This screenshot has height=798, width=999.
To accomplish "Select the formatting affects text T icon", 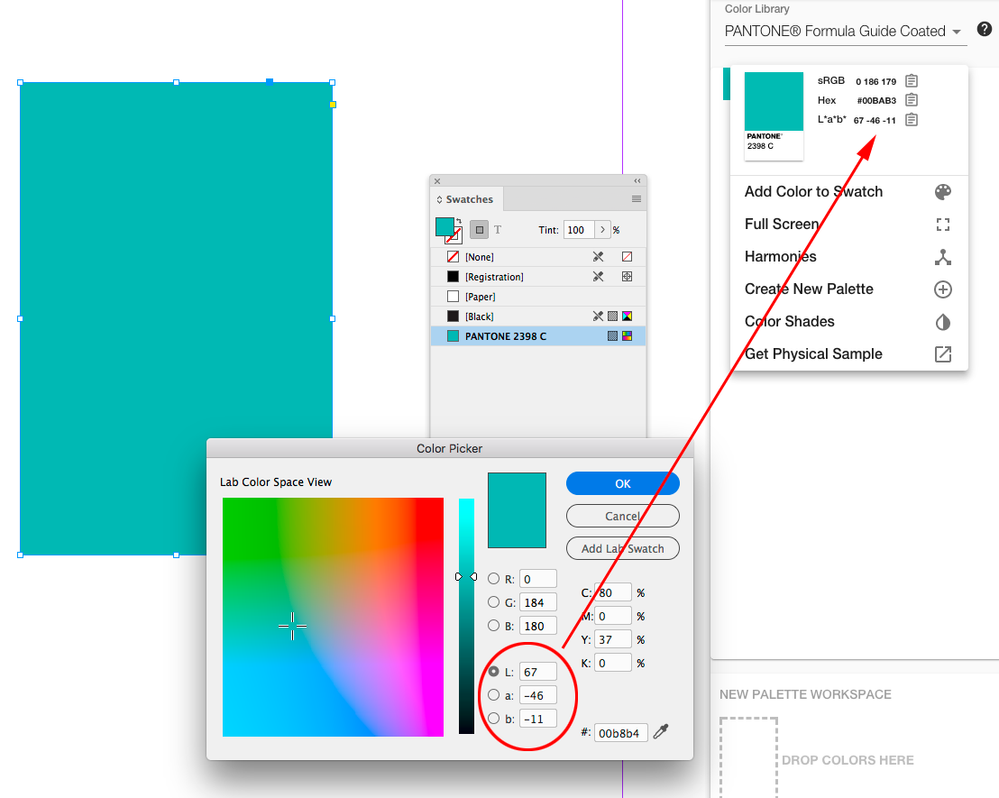I will tap(498, 230).
